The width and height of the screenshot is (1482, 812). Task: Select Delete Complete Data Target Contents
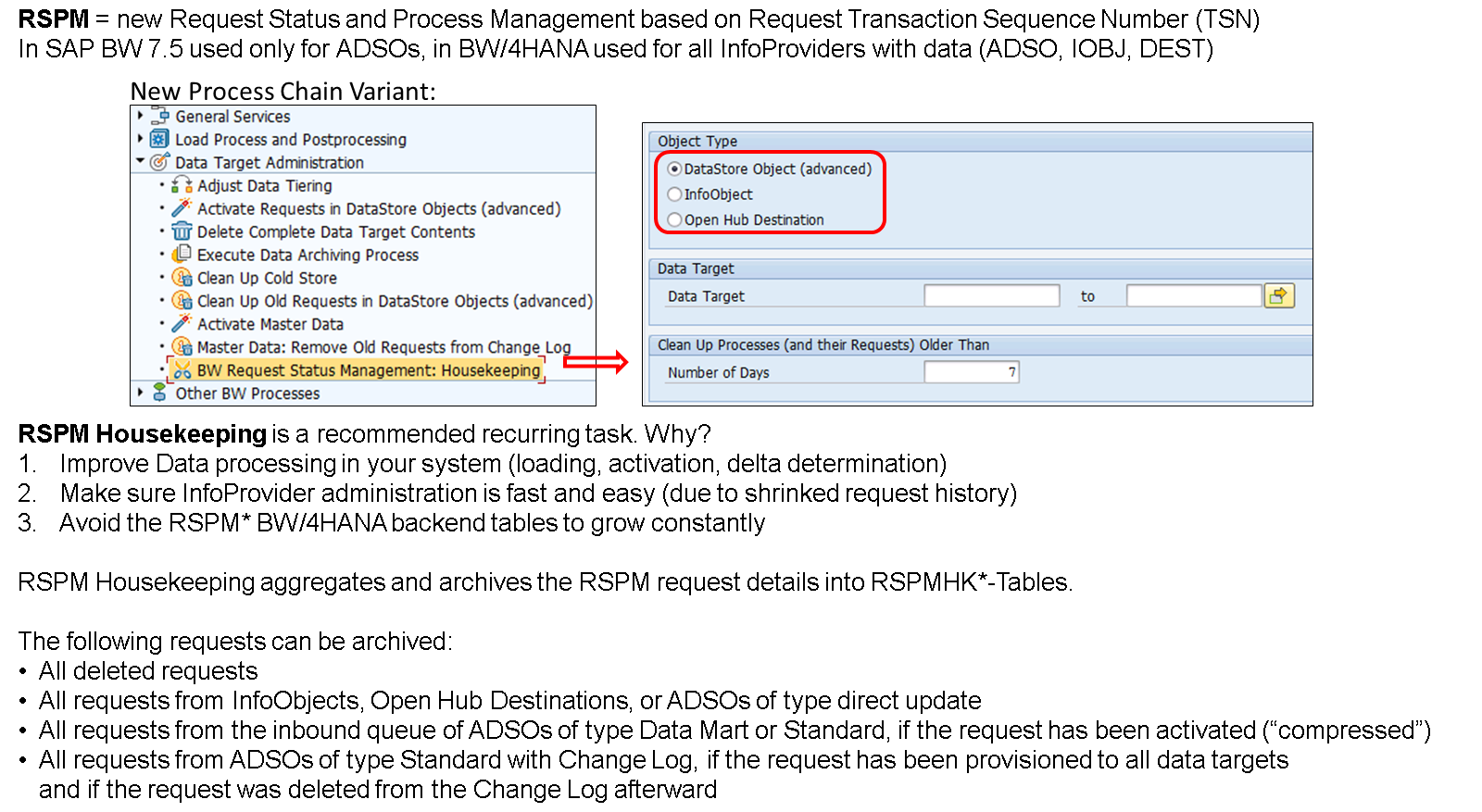tap(336, 231)
